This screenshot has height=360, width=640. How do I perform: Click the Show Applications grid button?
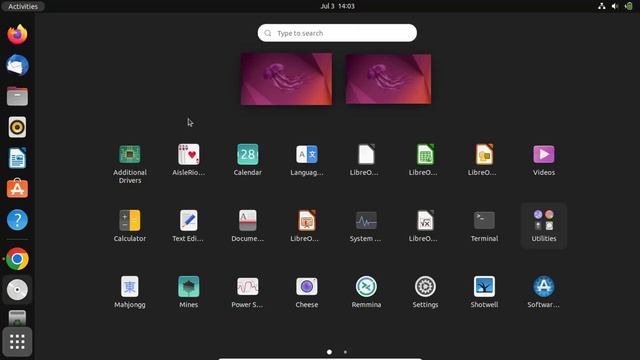pos(17,342)
